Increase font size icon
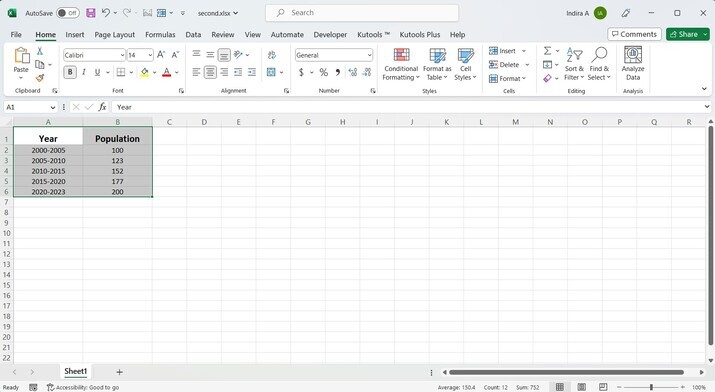The height and width of the screenshot is (392, 715). (x=161, y=55)
